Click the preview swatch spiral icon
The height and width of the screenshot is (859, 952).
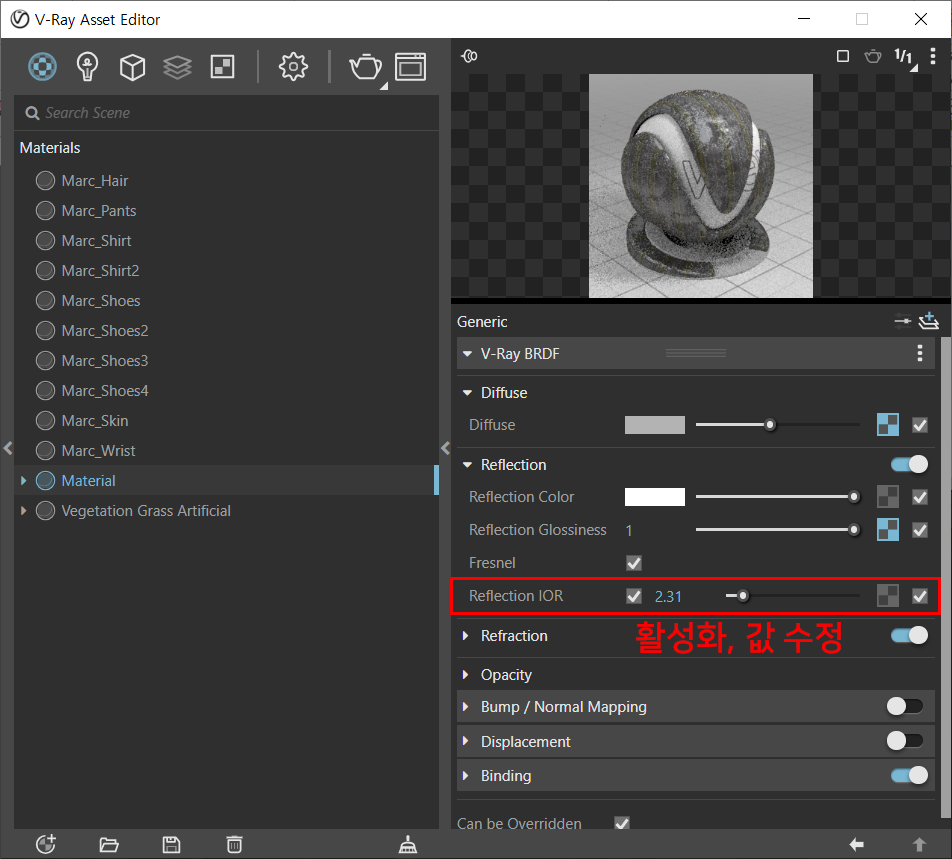click(469, 56)
